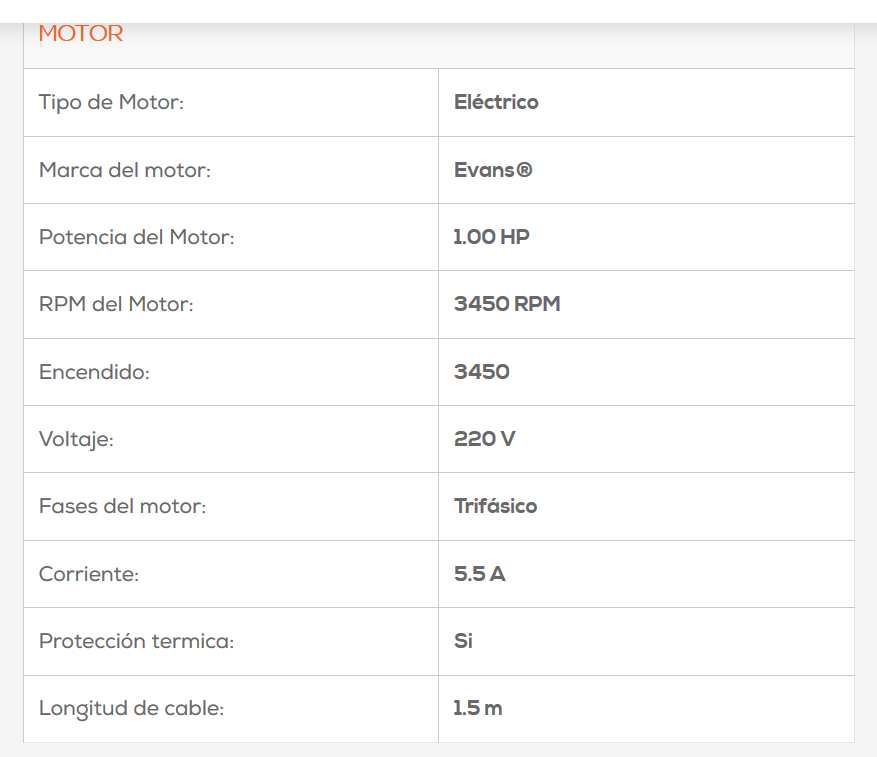Screen dimensions: 877x757
Task: Click the 'Marca del motor:' label
Action: pyautogui.click(x=125, y=170)
